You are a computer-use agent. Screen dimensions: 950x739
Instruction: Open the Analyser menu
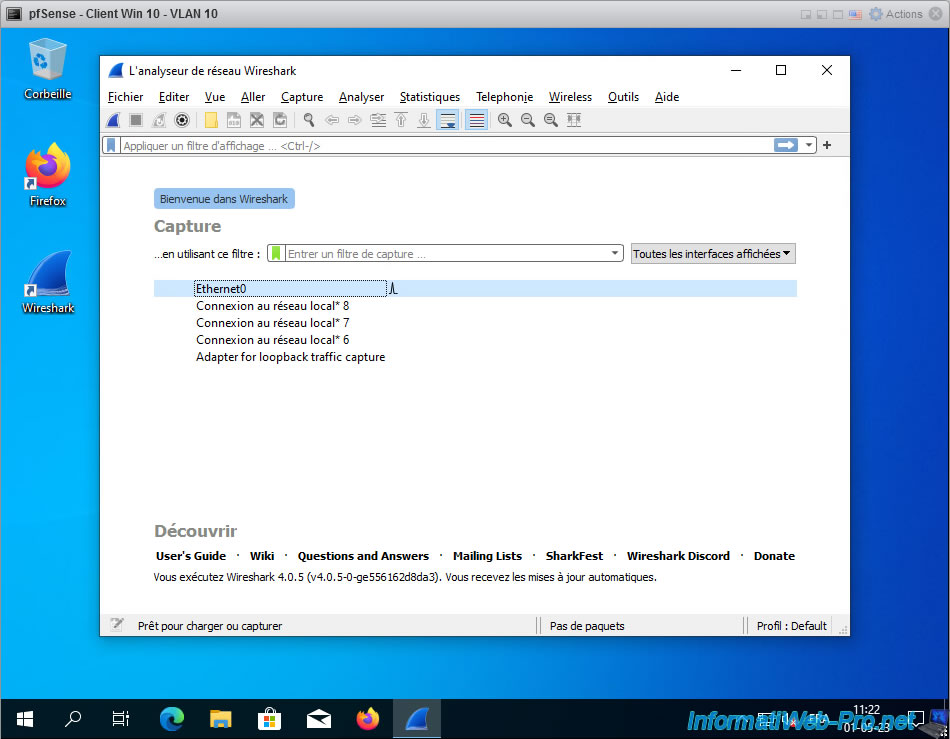pyautogui.click(x=361, y=97)
